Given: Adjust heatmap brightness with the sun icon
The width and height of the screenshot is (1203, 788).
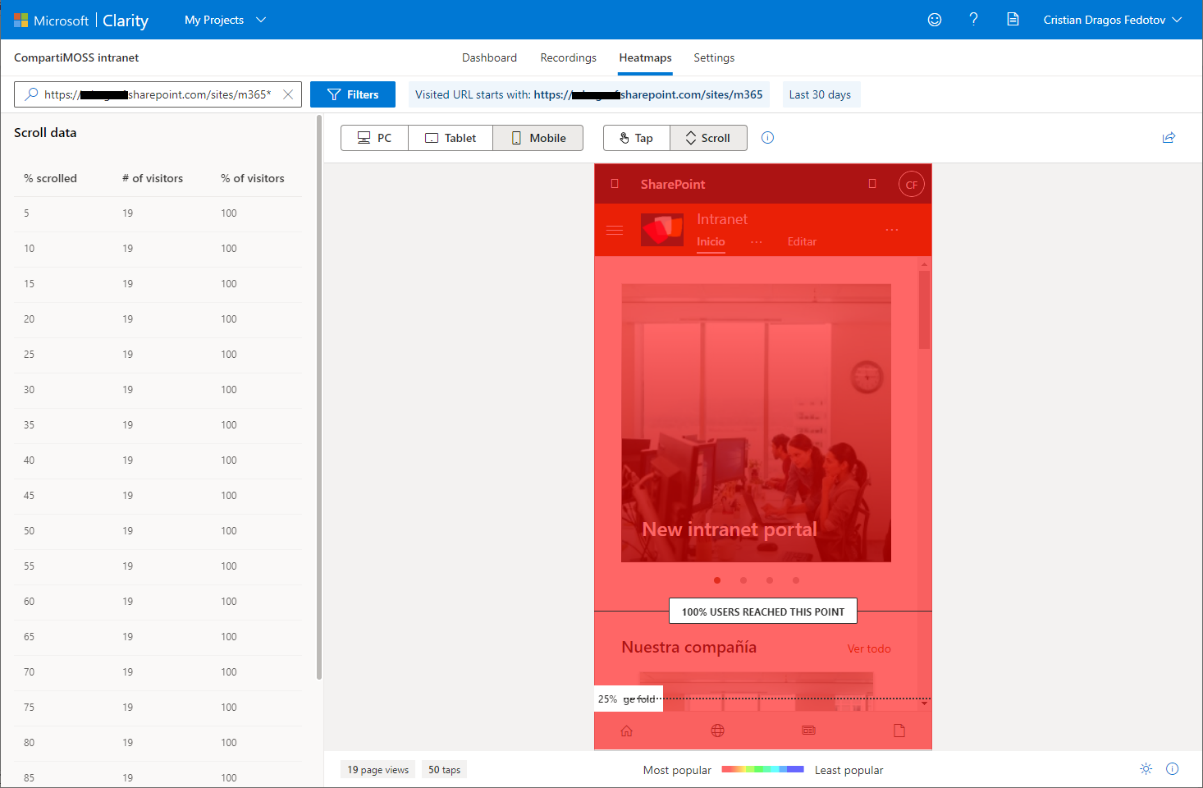Looking at the screenshot, I should pyautogui.click(x=1146, y=768).
